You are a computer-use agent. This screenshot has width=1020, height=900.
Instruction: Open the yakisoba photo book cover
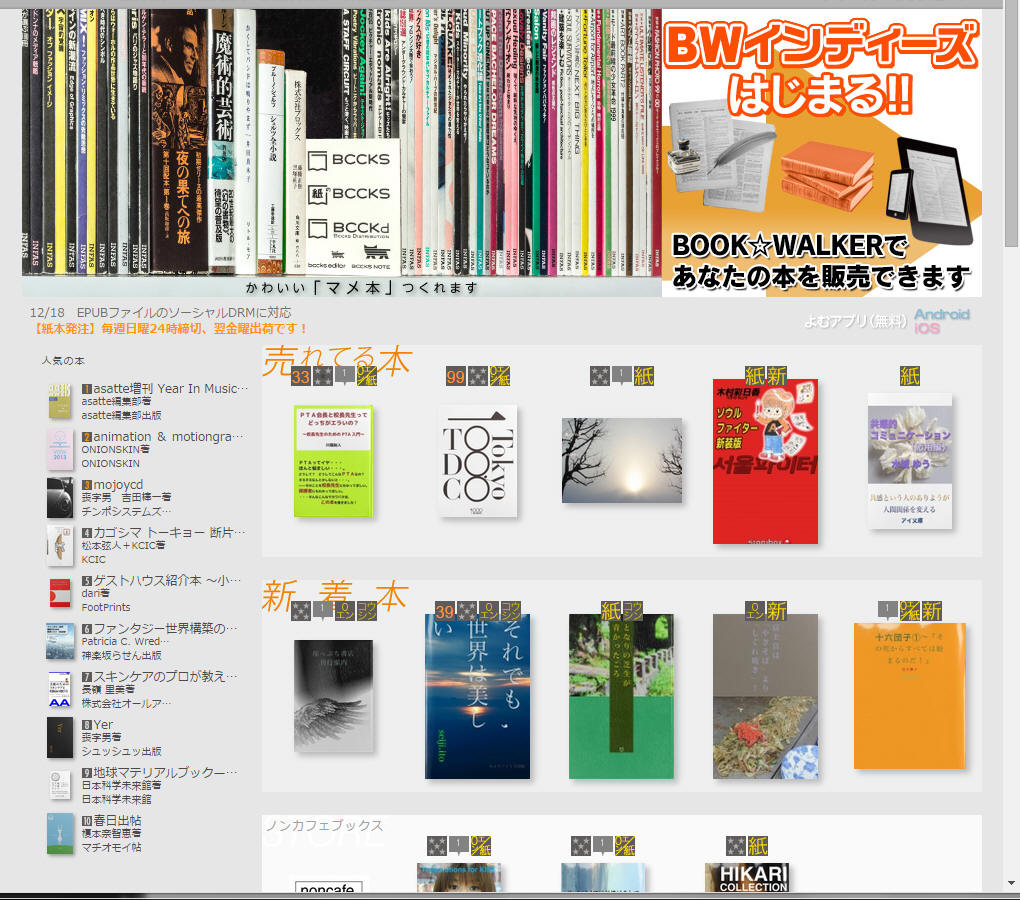(x=765, y=696)
